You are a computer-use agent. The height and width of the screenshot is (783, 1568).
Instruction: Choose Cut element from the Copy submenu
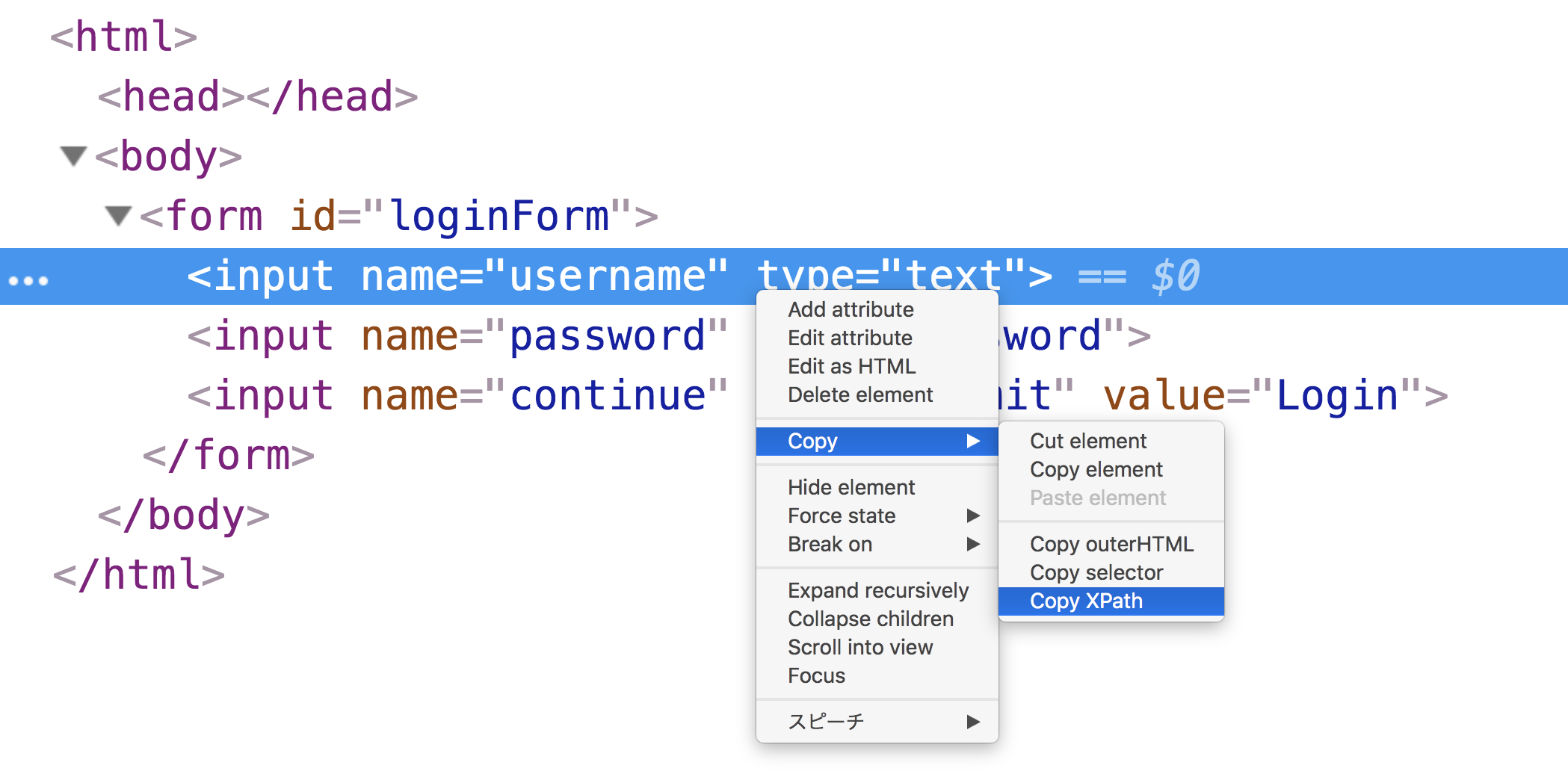tap(1087, 441)
